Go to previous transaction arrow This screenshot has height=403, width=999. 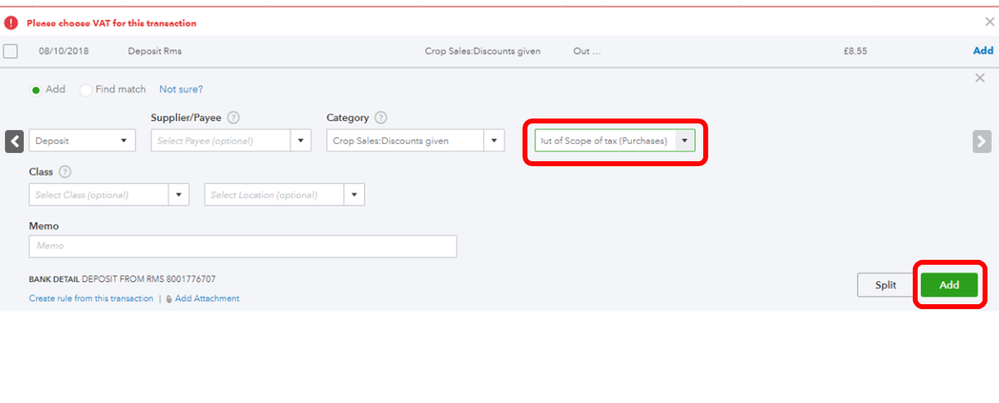[14, 141]
